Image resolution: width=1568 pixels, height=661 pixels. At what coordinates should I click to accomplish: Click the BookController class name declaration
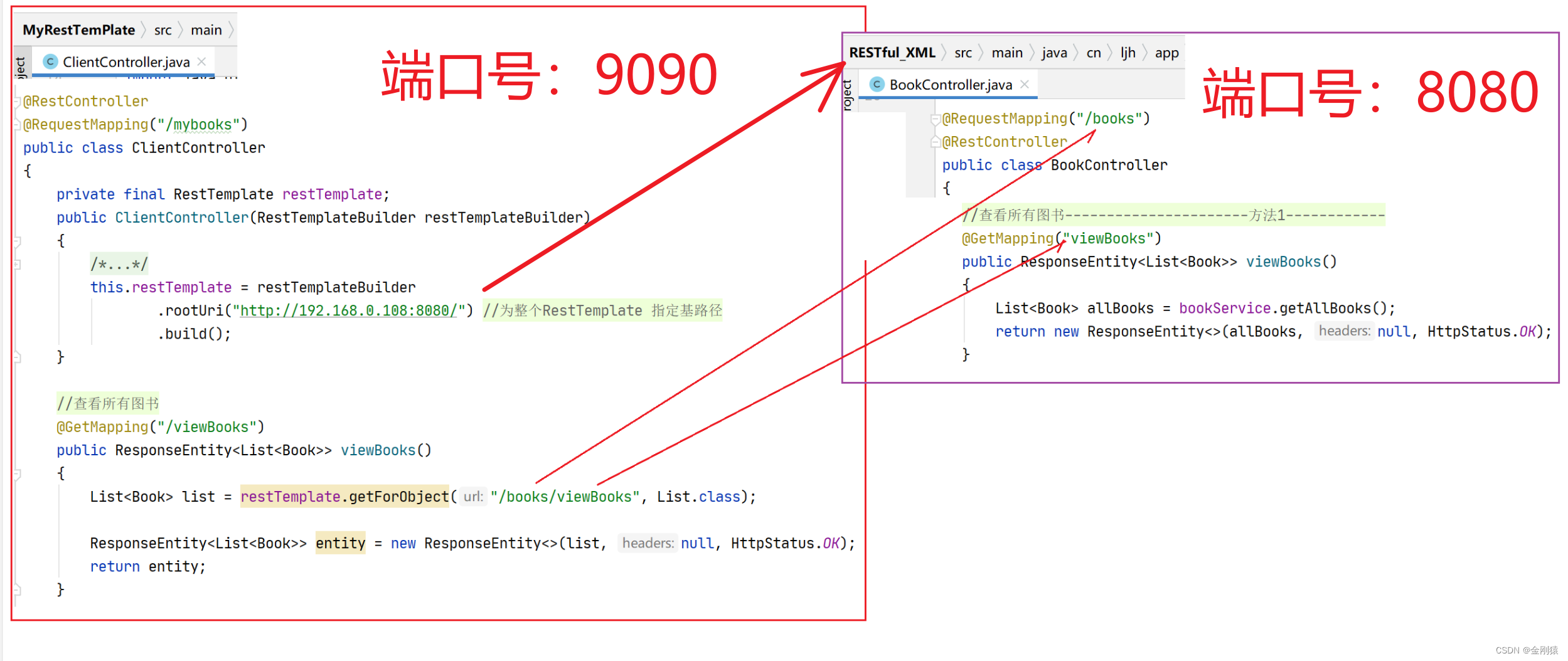(x=1109, y=165)
